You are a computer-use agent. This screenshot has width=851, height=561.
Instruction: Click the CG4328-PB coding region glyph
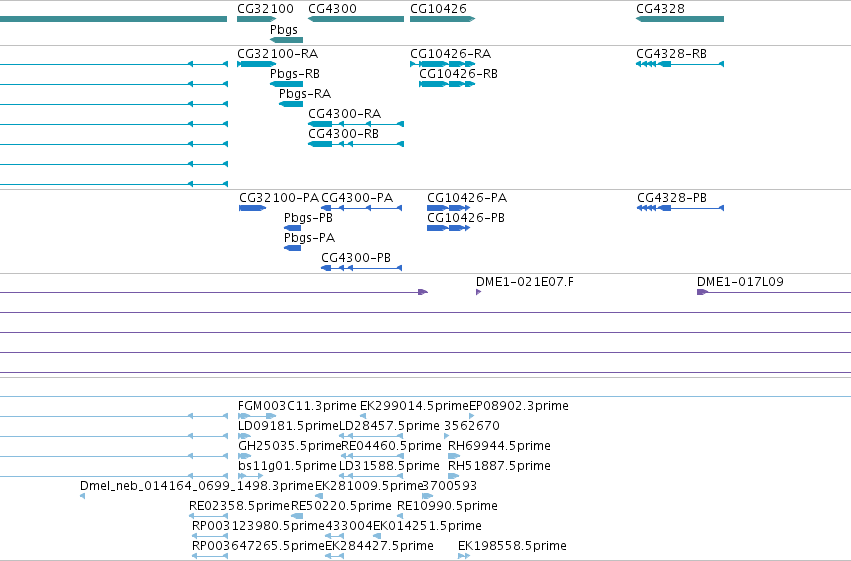680,208
